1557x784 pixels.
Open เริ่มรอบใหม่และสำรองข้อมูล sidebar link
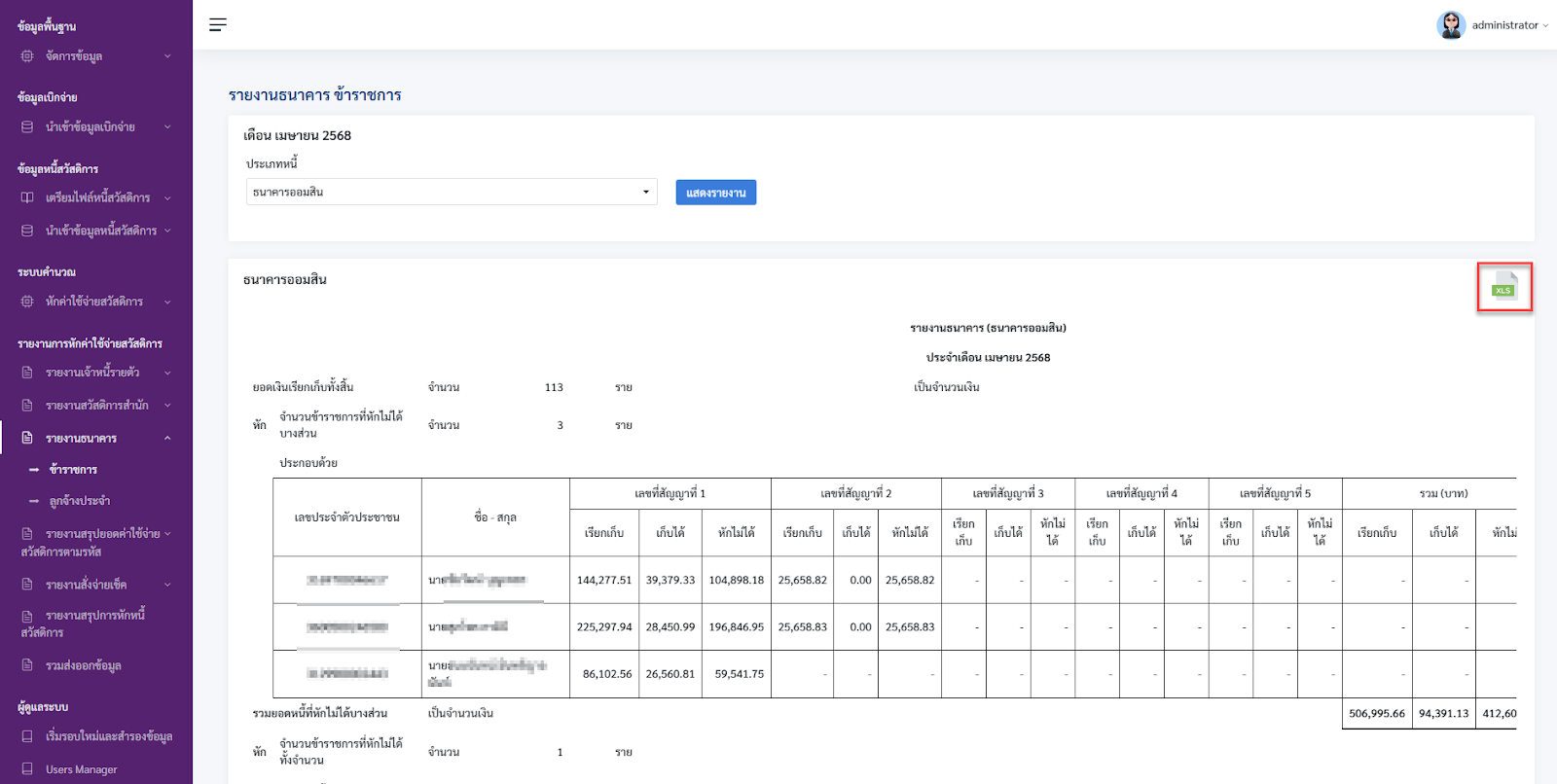pyautogui.click(x=109, y=737)
